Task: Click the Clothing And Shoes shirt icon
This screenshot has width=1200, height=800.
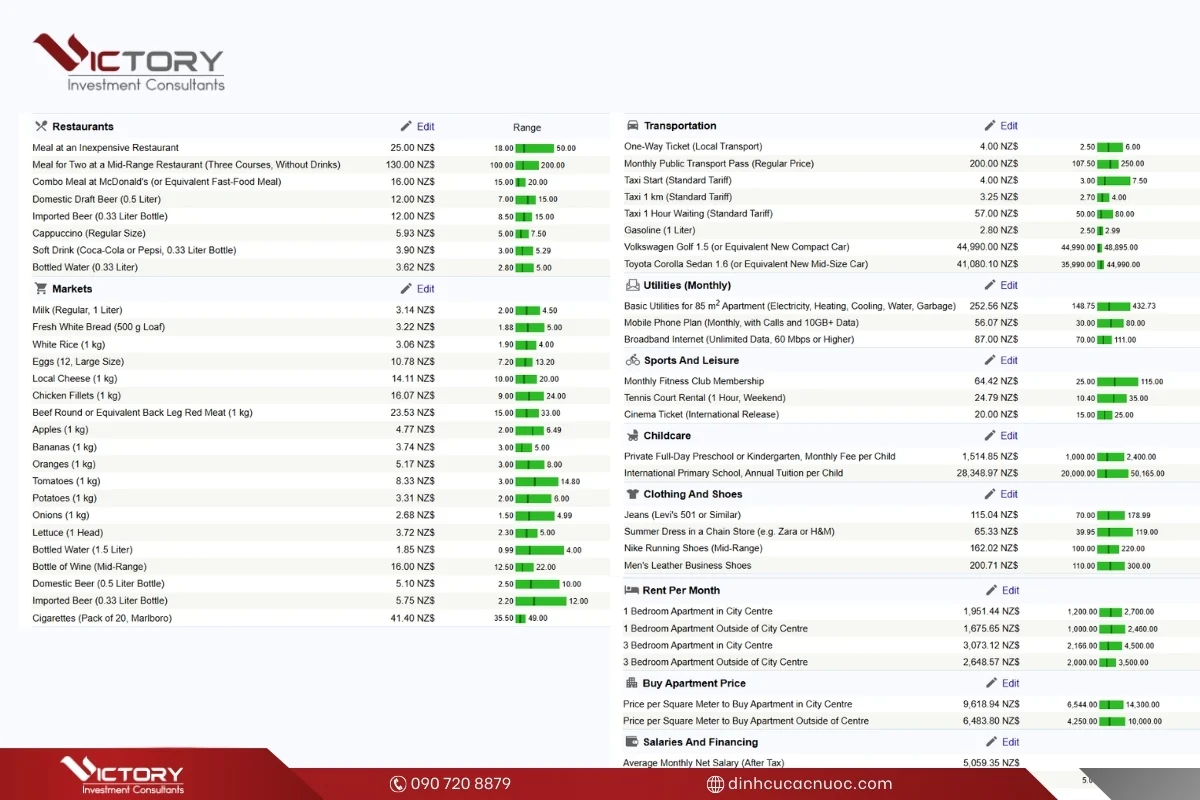Action: coord(633,494)
